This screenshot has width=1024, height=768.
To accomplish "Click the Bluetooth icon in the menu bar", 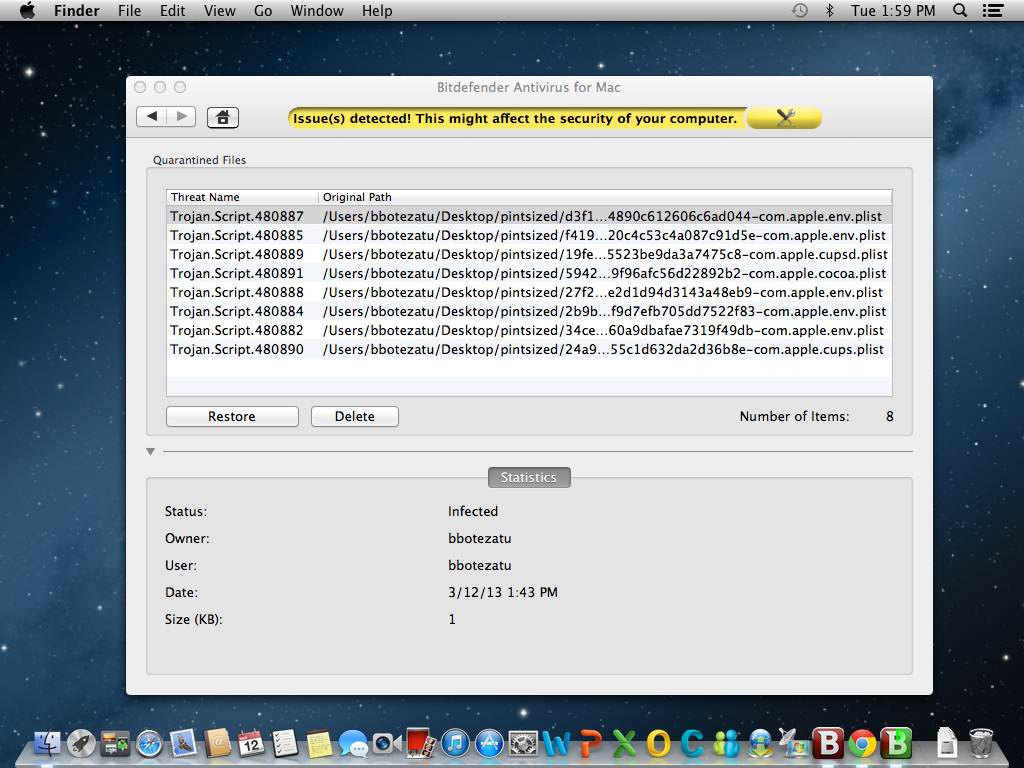I will (831, 11).
